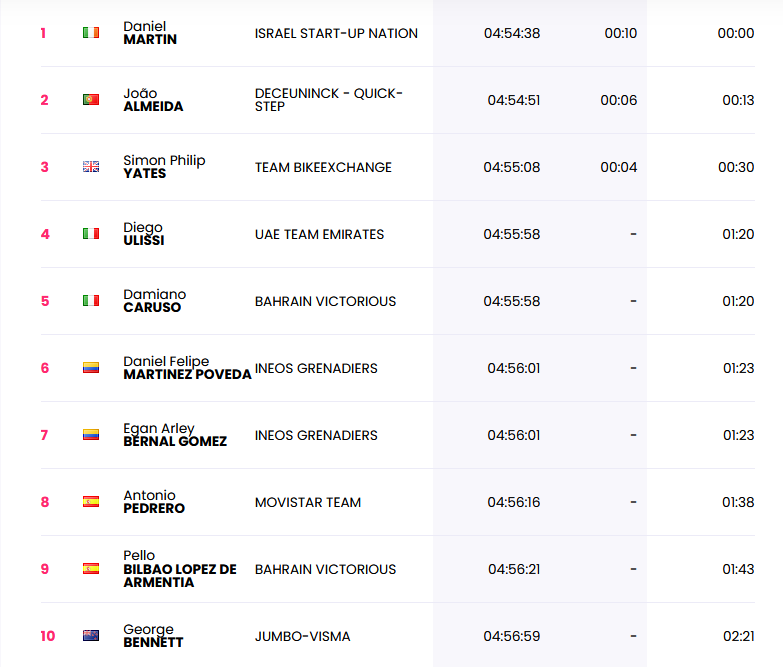Click the Italian flag beside Damiano Caruso
The height and width of the screenshot is (667, 783).
(x=91, y=301)
